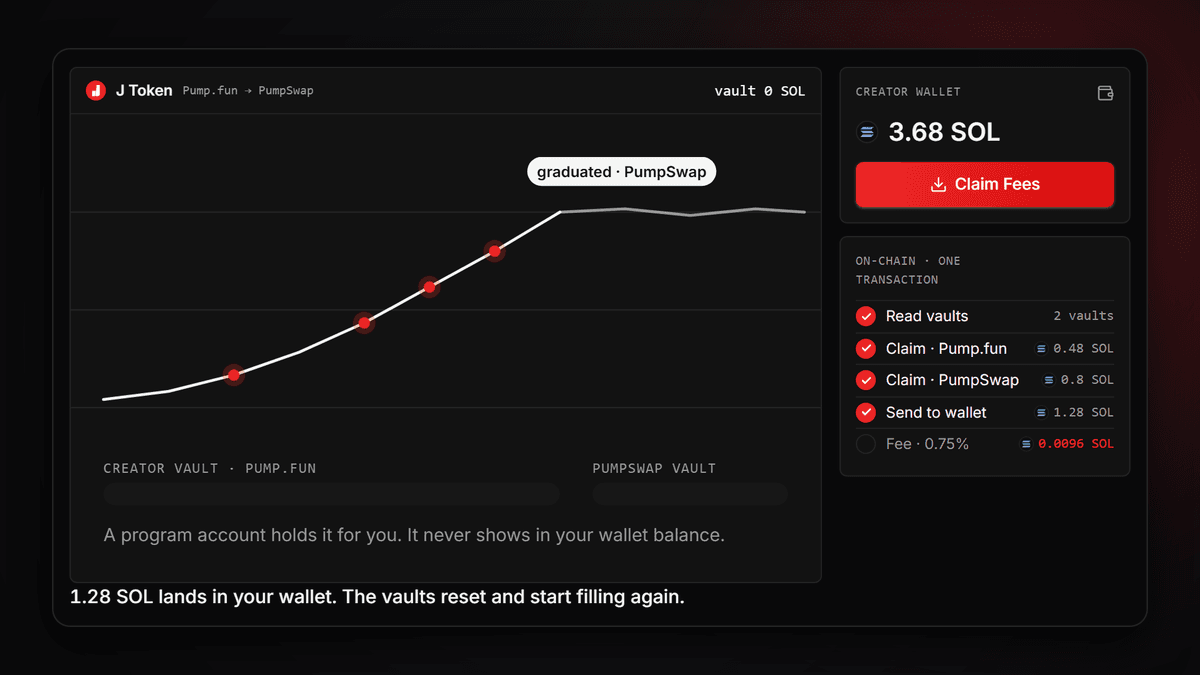Click the 'Read vaults' step label
Viewport: 1200px width, 675px height.
(x=927, y=316)
